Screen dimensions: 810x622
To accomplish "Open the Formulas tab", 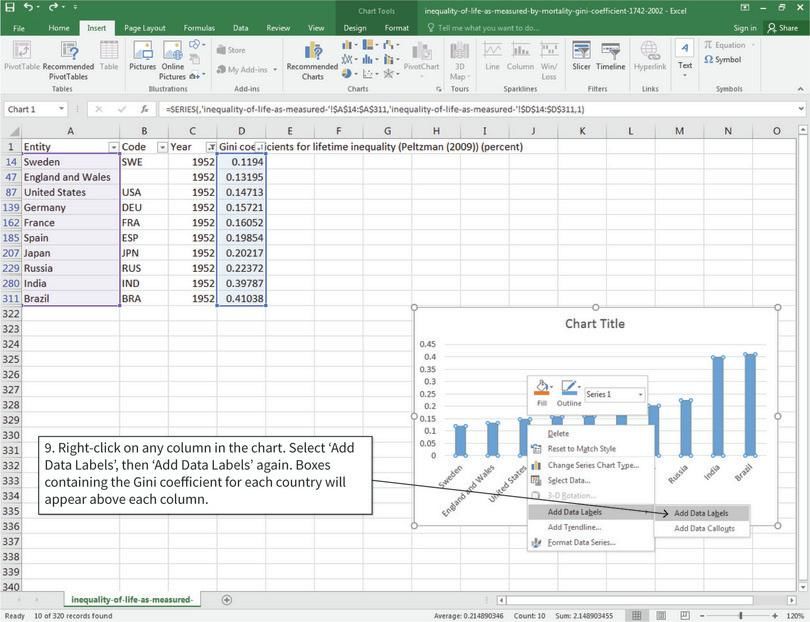I will pyautogui.click(x=199, y=28).
